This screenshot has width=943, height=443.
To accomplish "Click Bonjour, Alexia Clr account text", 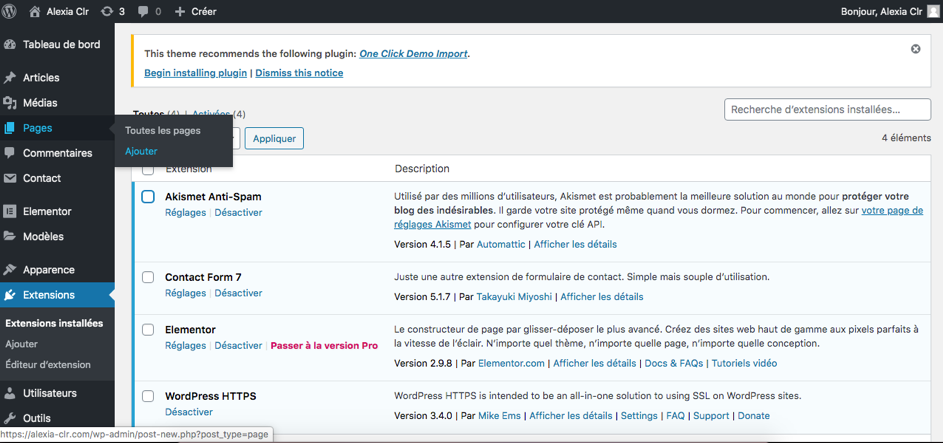I will click(881, 11).
